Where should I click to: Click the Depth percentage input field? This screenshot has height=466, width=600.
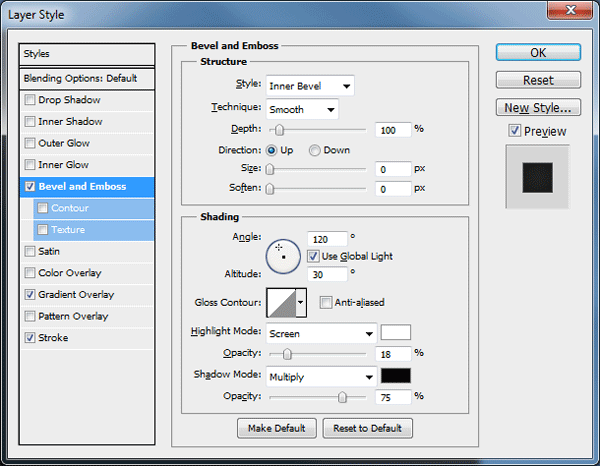pyautogui.click(x=393, y=130)
